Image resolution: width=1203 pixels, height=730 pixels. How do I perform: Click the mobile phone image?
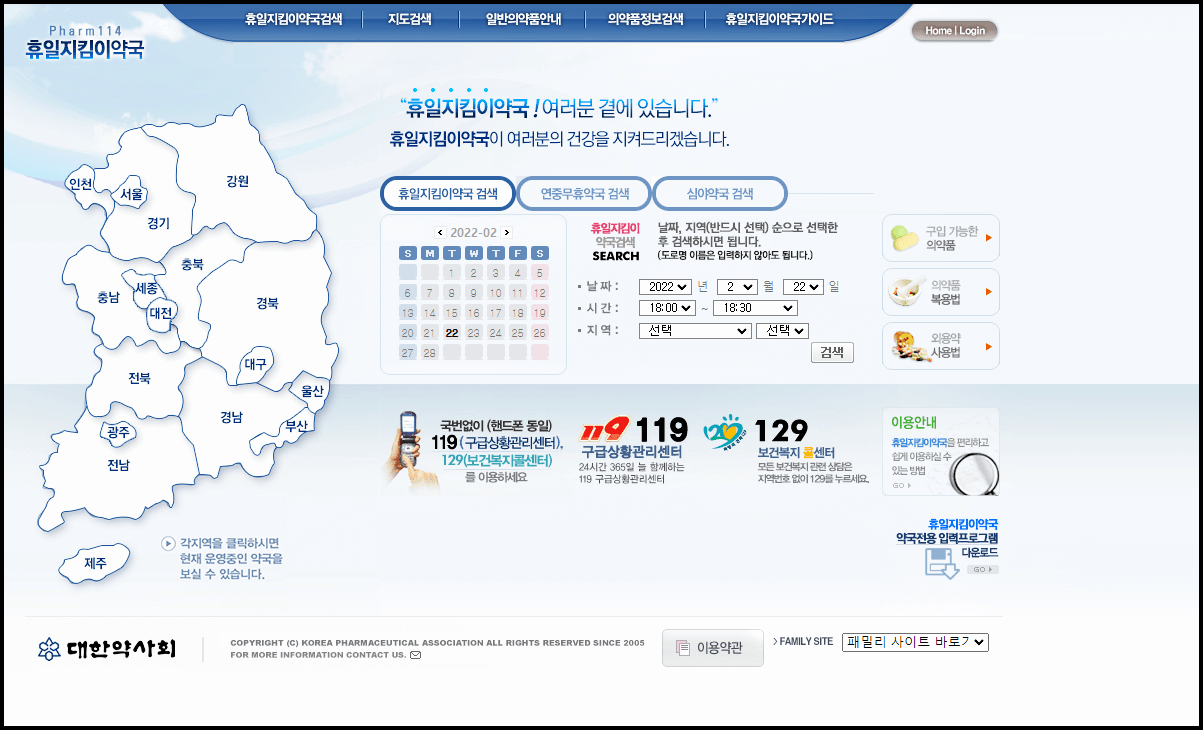point(410,448)
